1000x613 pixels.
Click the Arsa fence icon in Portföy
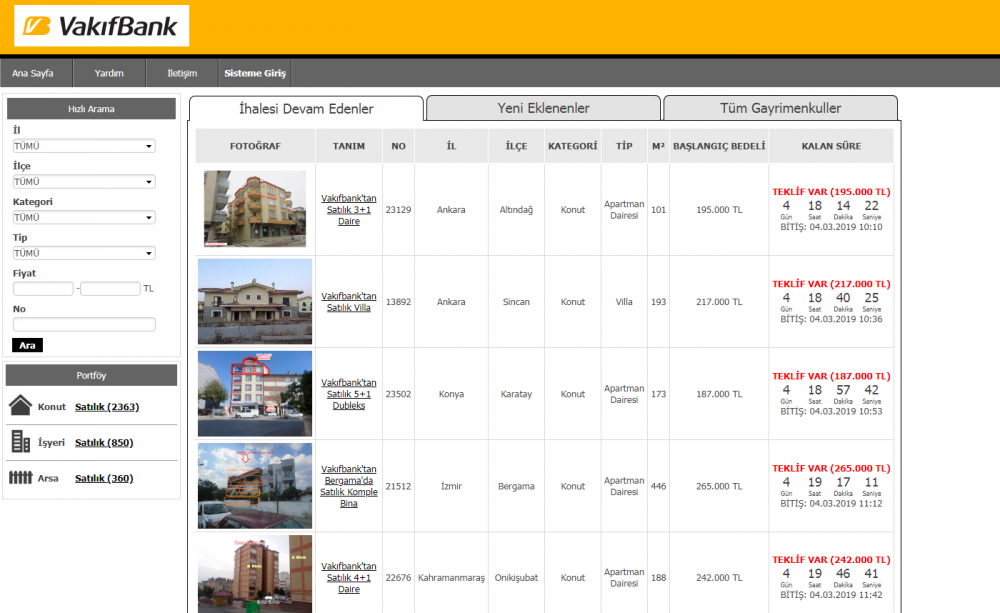point(20,477)
